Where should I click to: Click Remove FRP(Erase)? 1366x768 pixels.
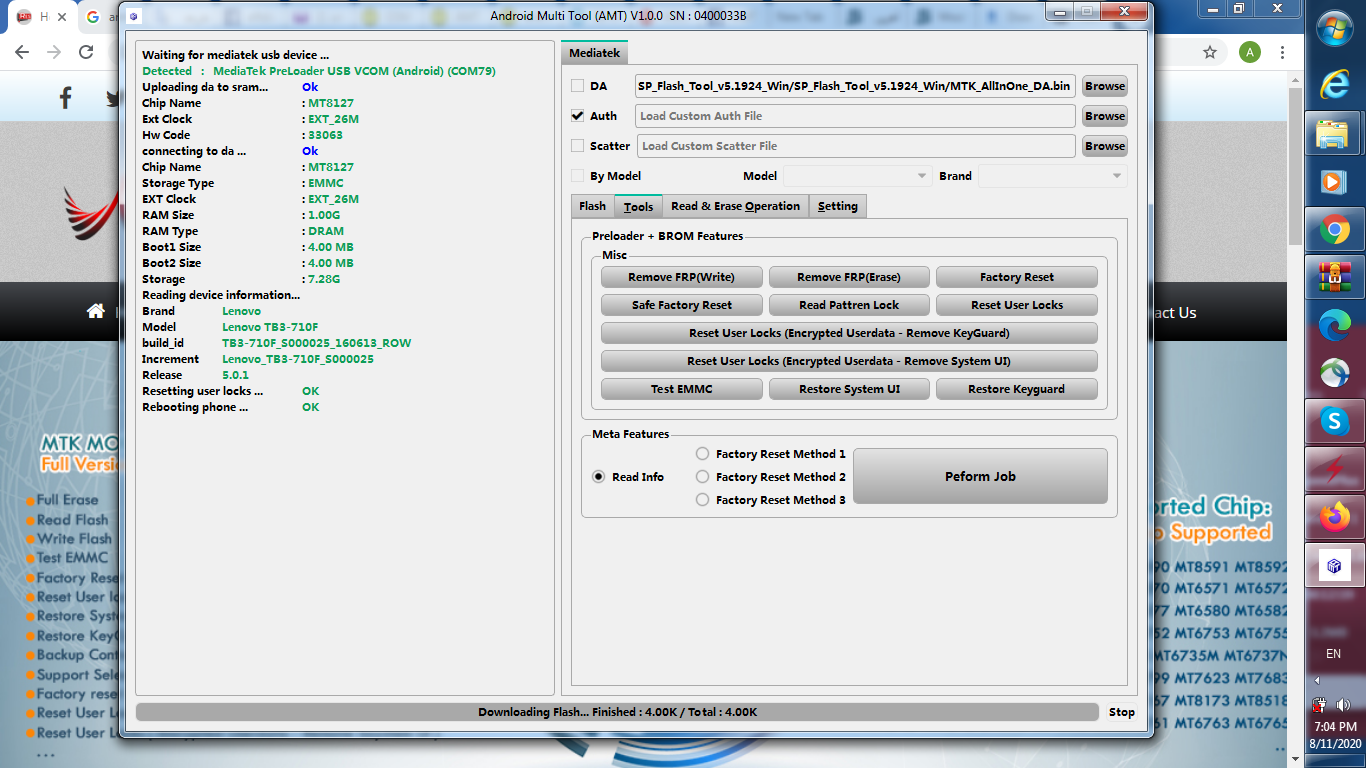(849, 277)
